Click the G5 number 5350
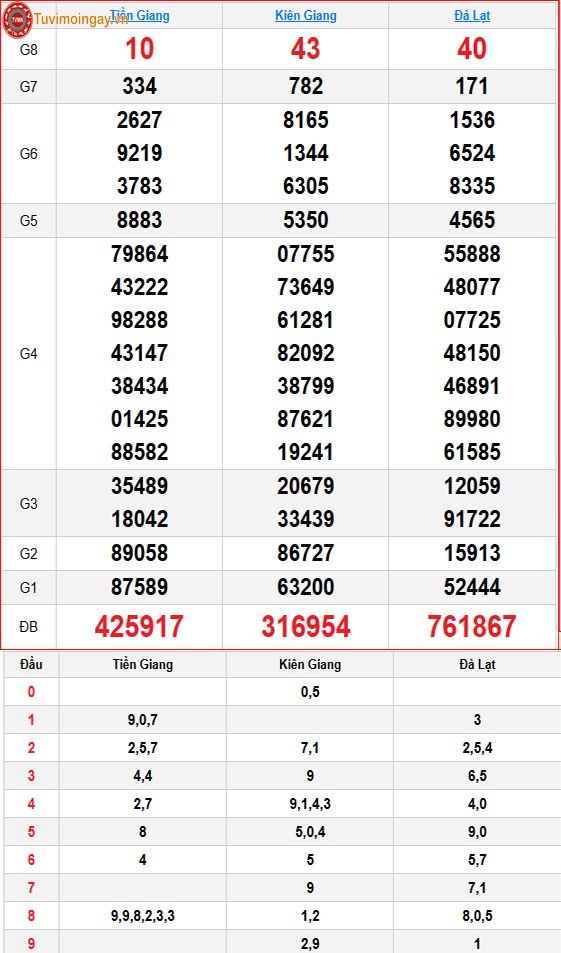The height and width of the screenshot is (953, 561). click(306, 220)
